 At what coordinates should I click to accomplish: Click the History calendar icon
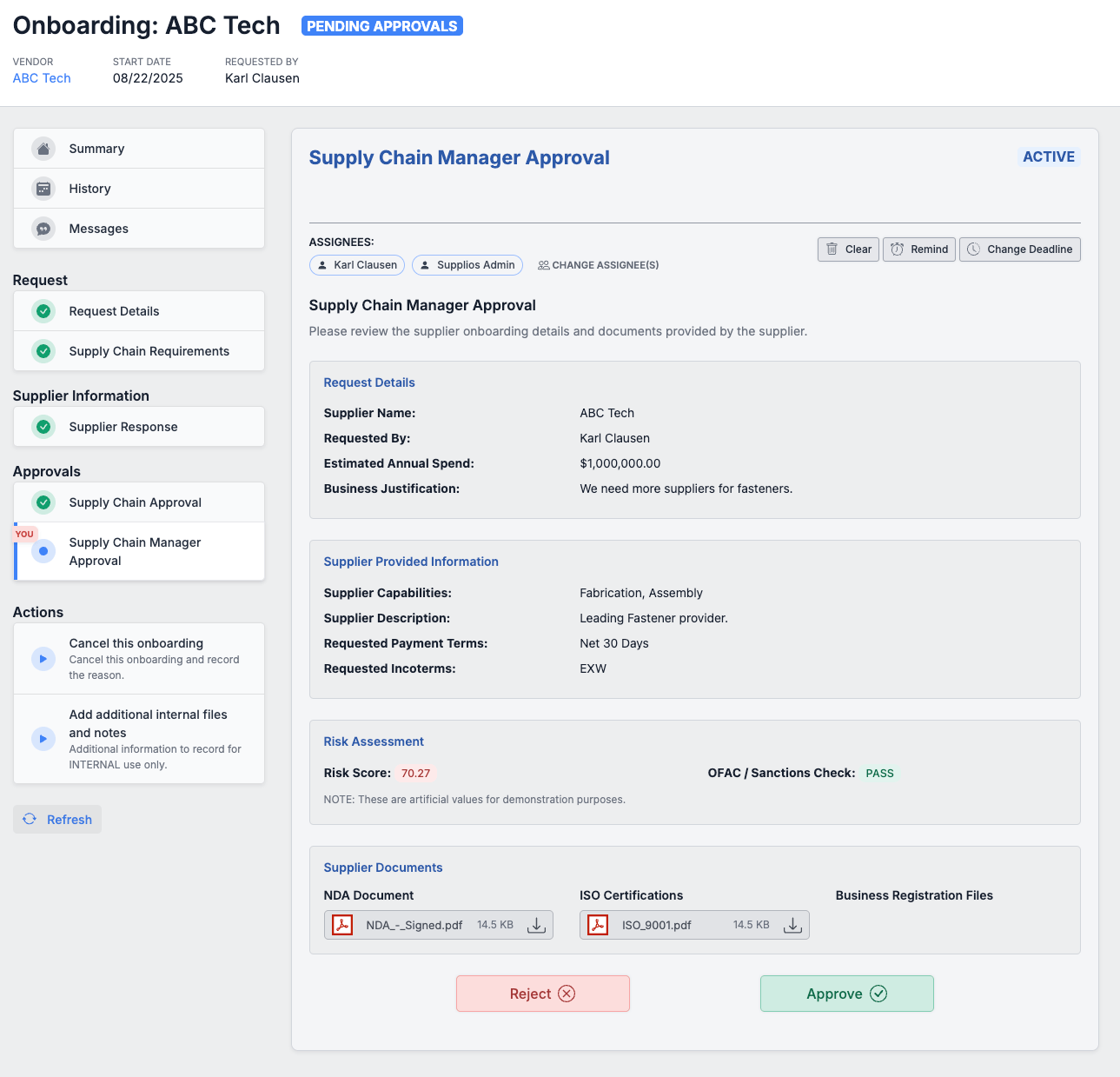pyautogui.click(x=43, y=189)
